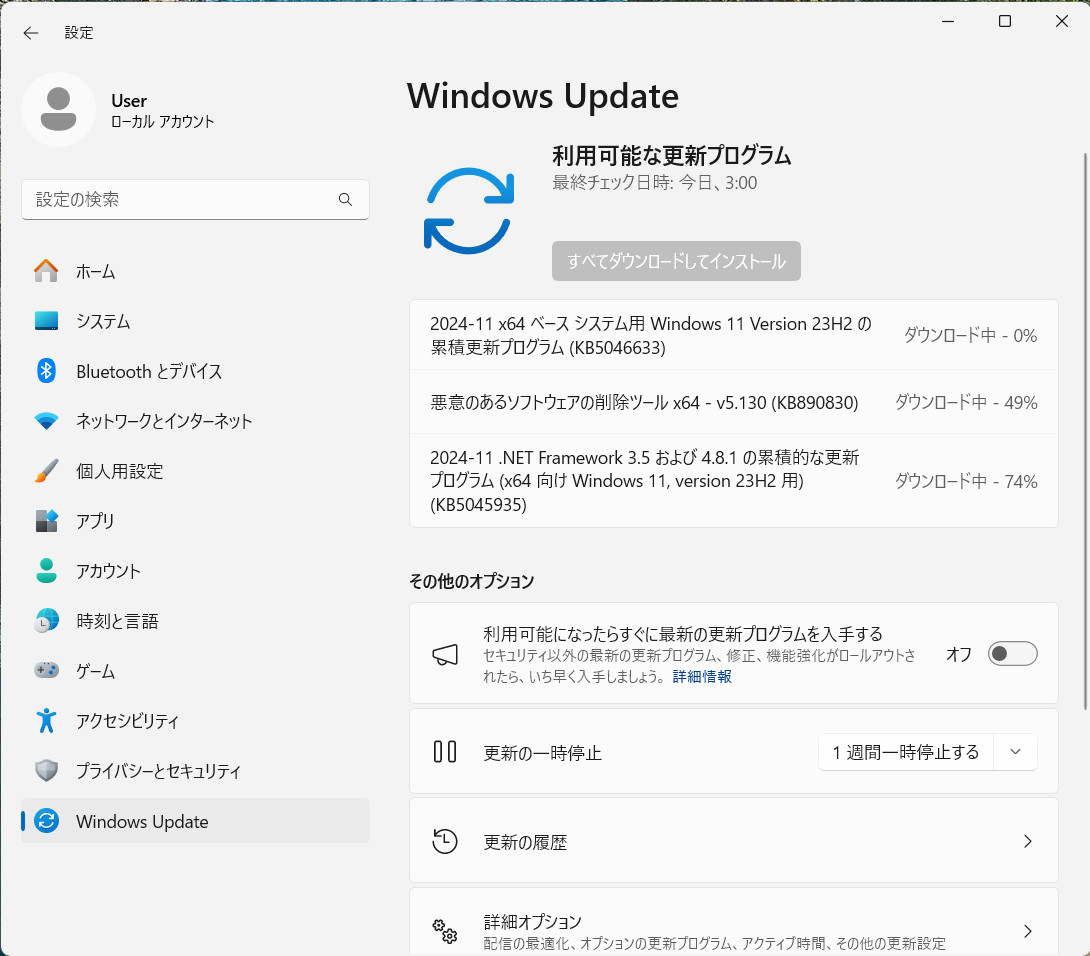Viewport: 1090px width, 956px height.
Task: Open the 詳細情報 link
Action: (702, 677)
